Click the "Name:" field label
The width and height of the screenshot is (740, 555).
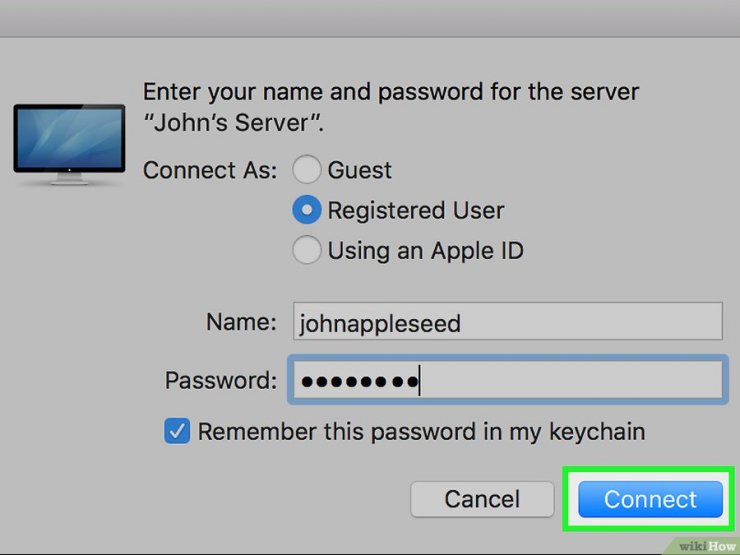(241, 322)
